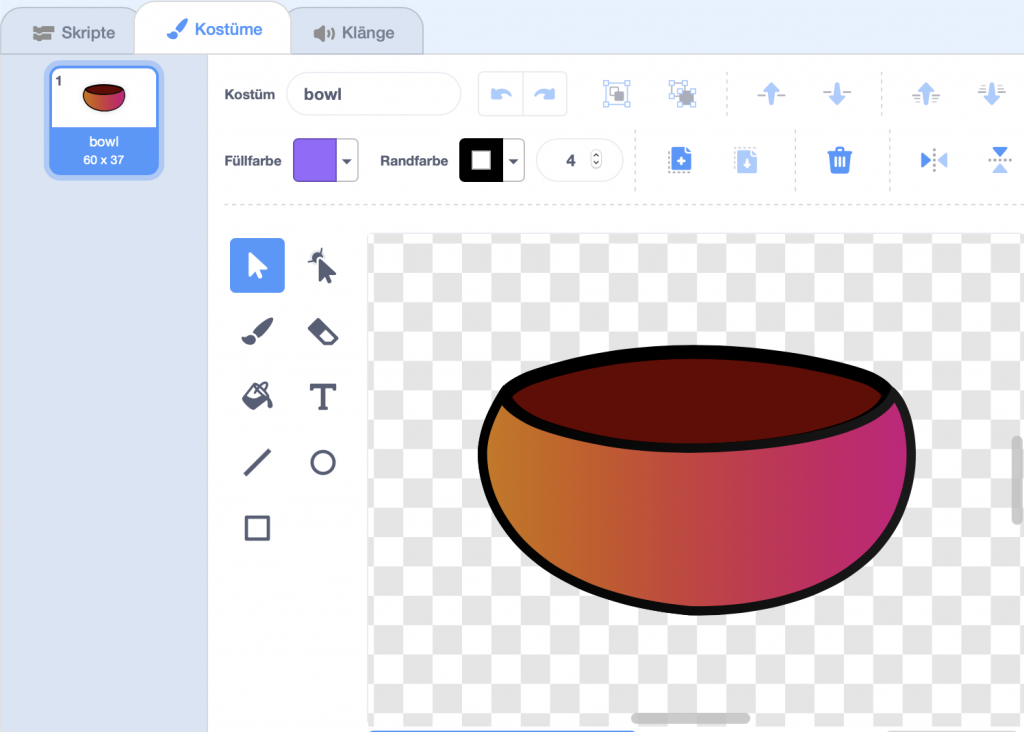Screen dimensions: 1024x732
Task: Click the Ungroup objects icon
Action: click(x=682, y=94)
